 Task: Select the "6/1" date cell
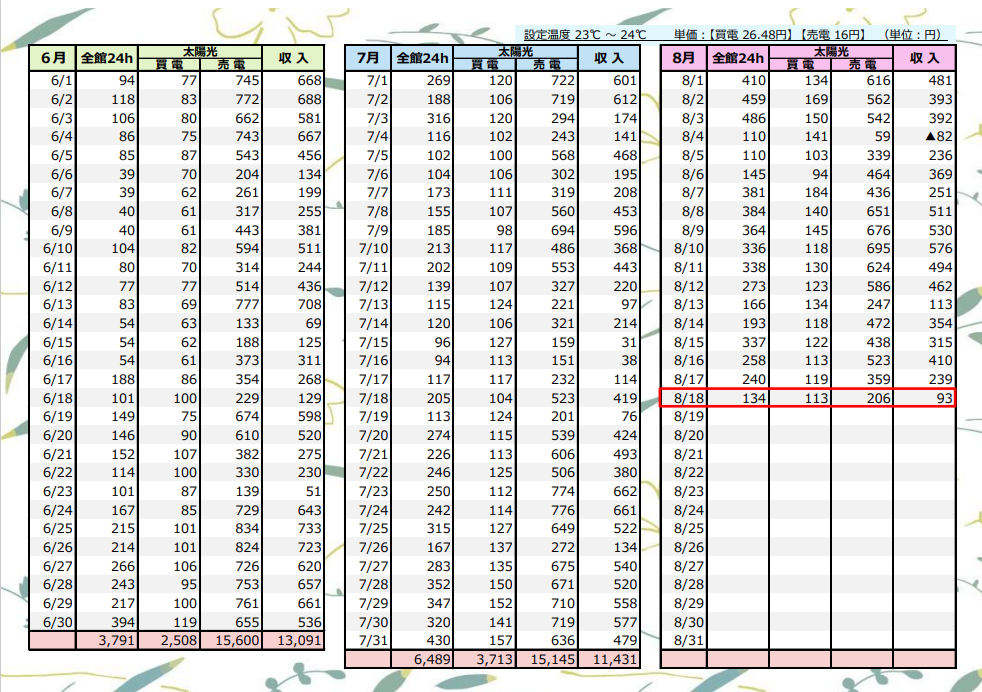point(53,81)
